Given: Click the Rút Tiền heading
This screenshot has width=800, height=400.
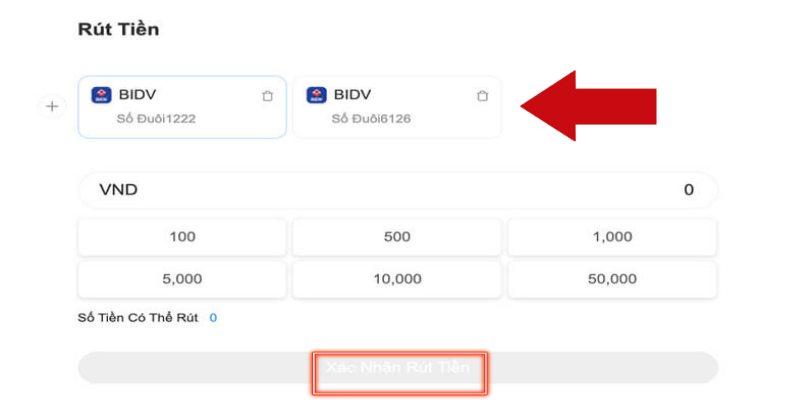Looking at the screenshot, I should coord(118,29).
